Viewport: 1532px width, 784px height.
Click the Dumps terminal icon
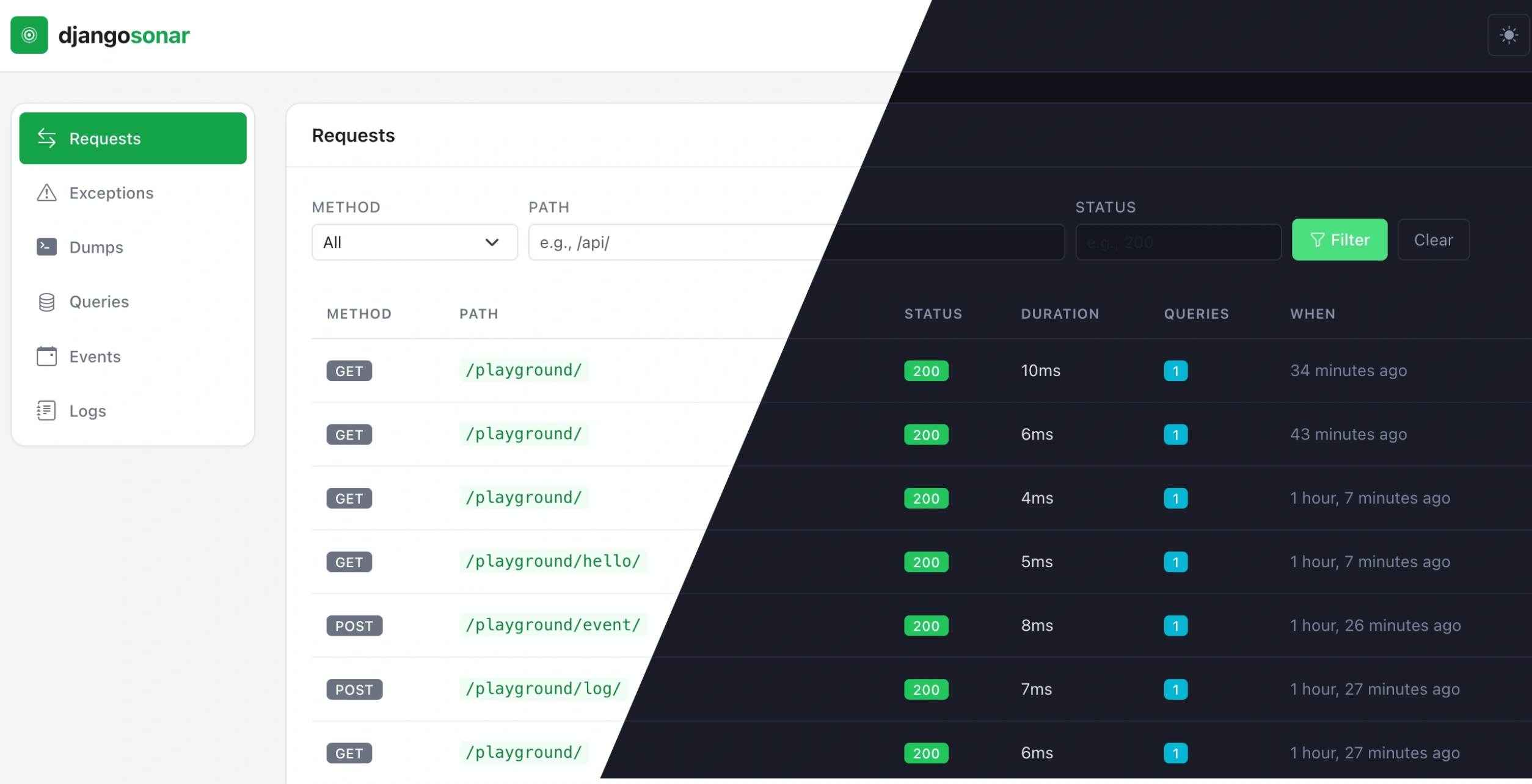click(x=46, y=247)
